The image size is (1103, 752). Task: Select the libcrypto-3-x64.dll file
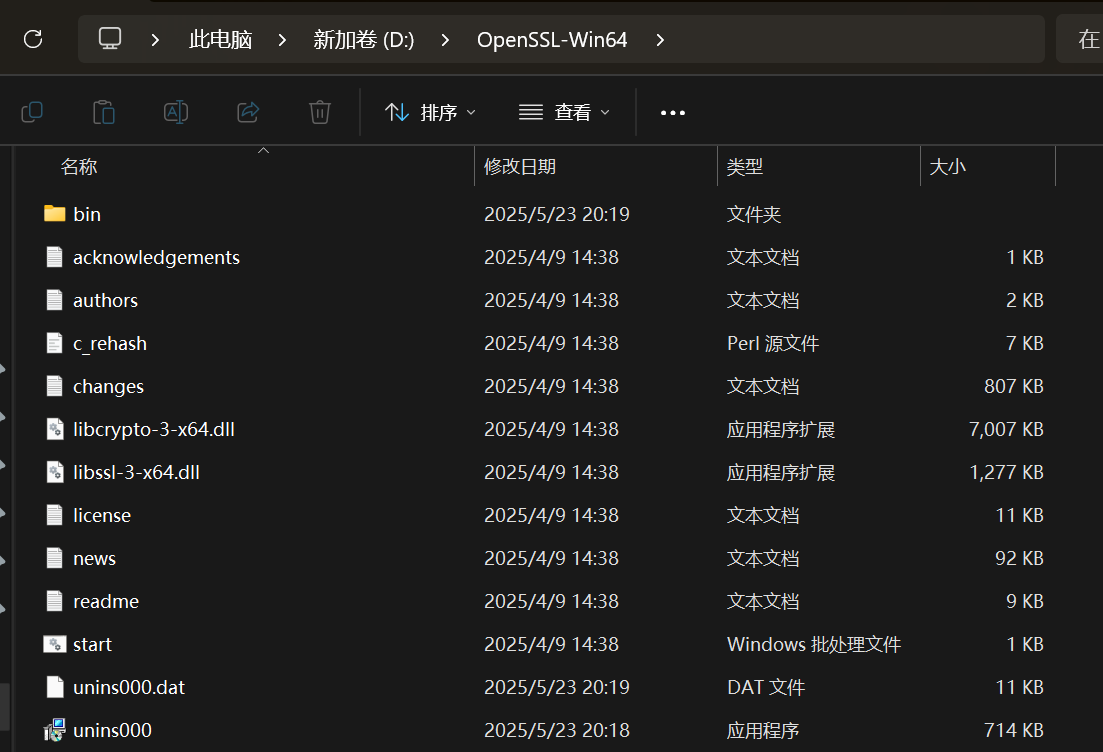(x=153, y=429)
